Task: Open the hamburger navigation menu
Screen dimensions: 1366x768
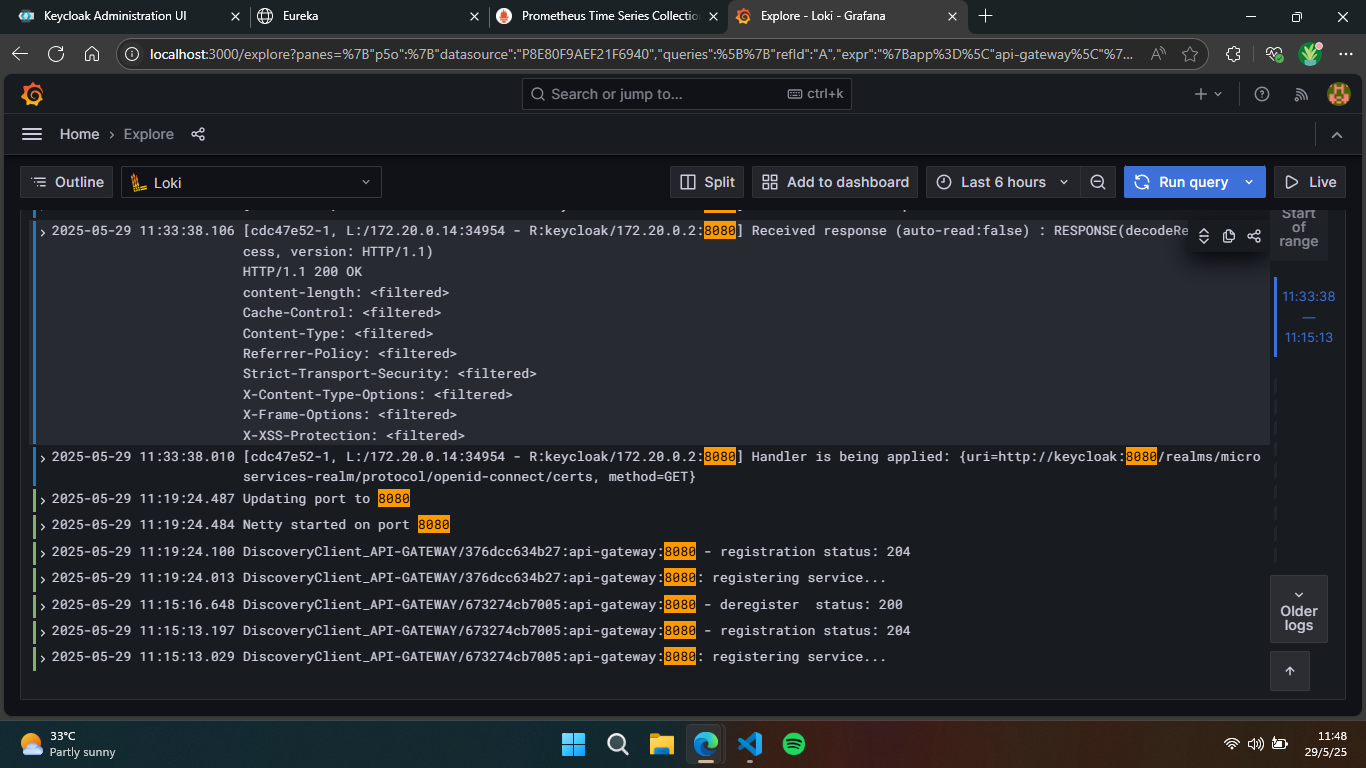Action: tap(32, 134)
